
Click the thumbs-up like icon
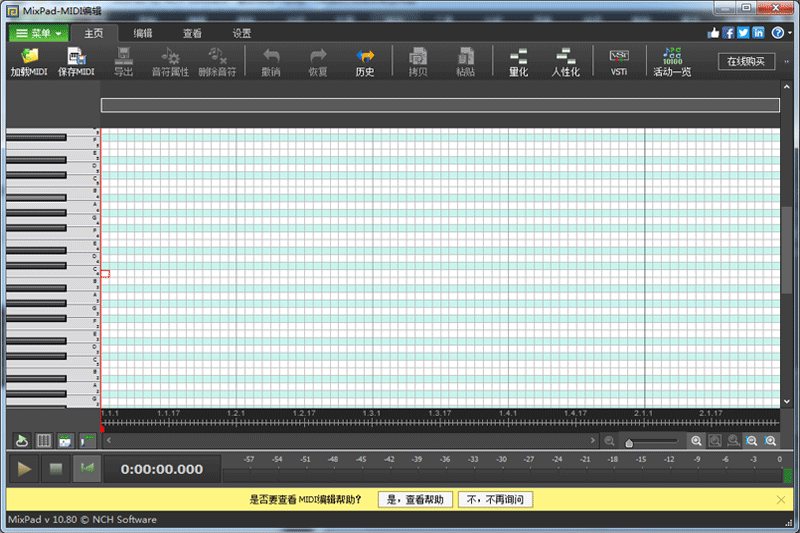pos(713,33)
